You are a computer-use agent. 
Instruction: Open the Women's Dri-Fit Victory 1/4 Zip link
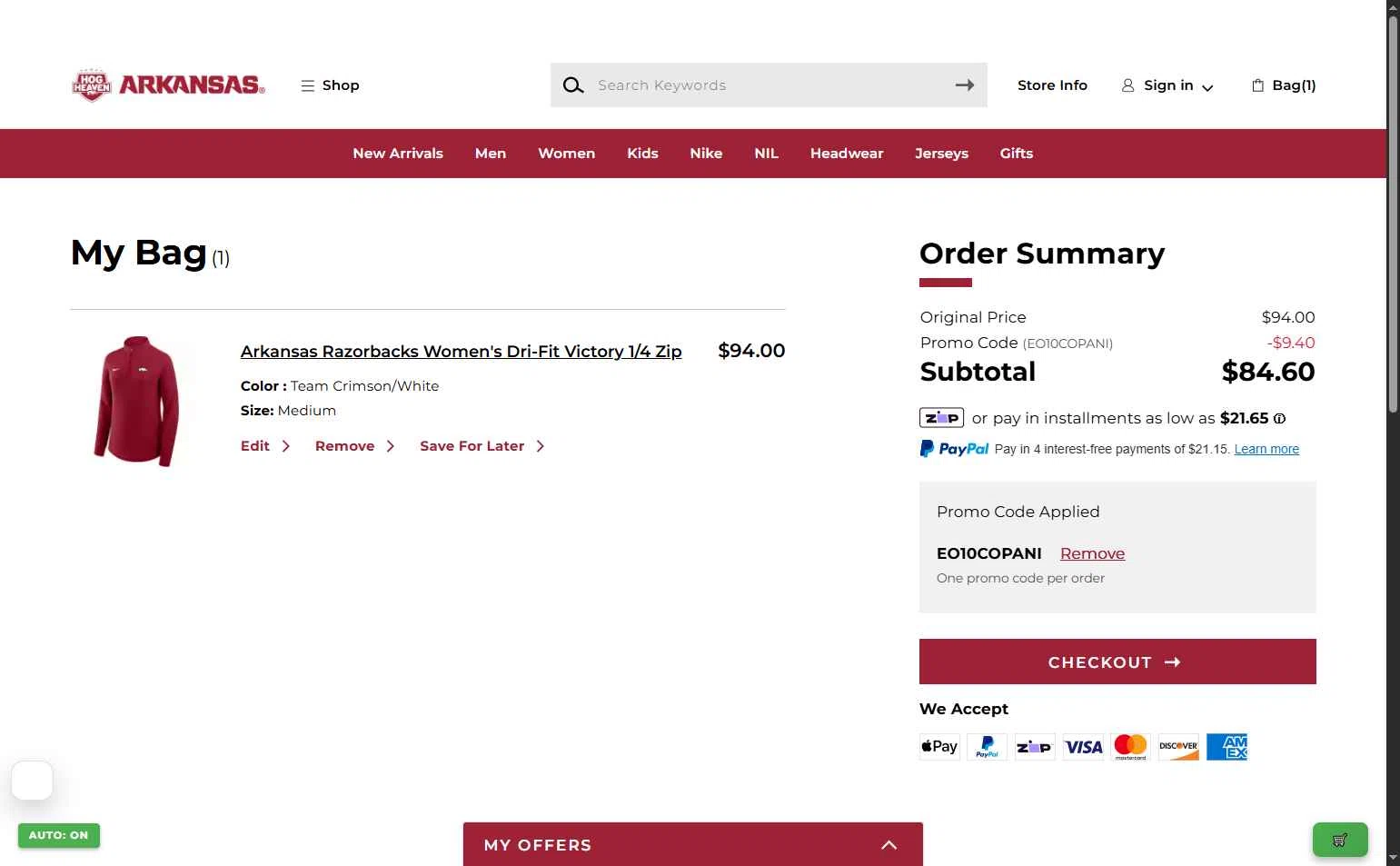point(461,352)
